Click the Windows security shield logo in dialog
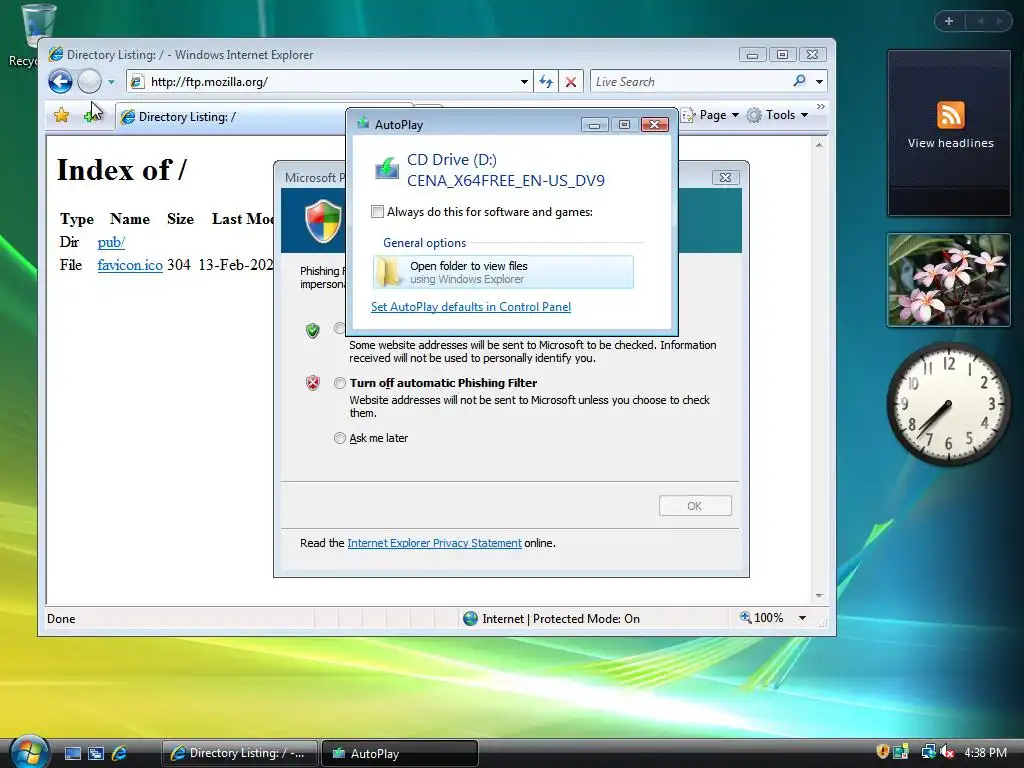Image resolution: width=1024 pixels, height=768 pixels. (323, 221)
